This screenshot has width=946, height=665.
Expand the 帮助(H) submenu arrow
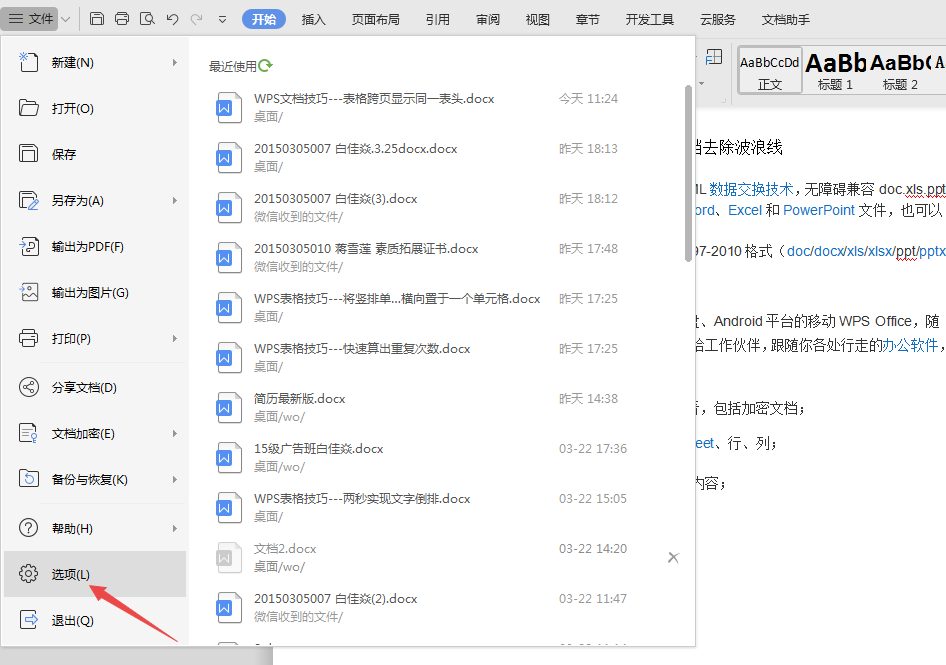coord(174,528)
